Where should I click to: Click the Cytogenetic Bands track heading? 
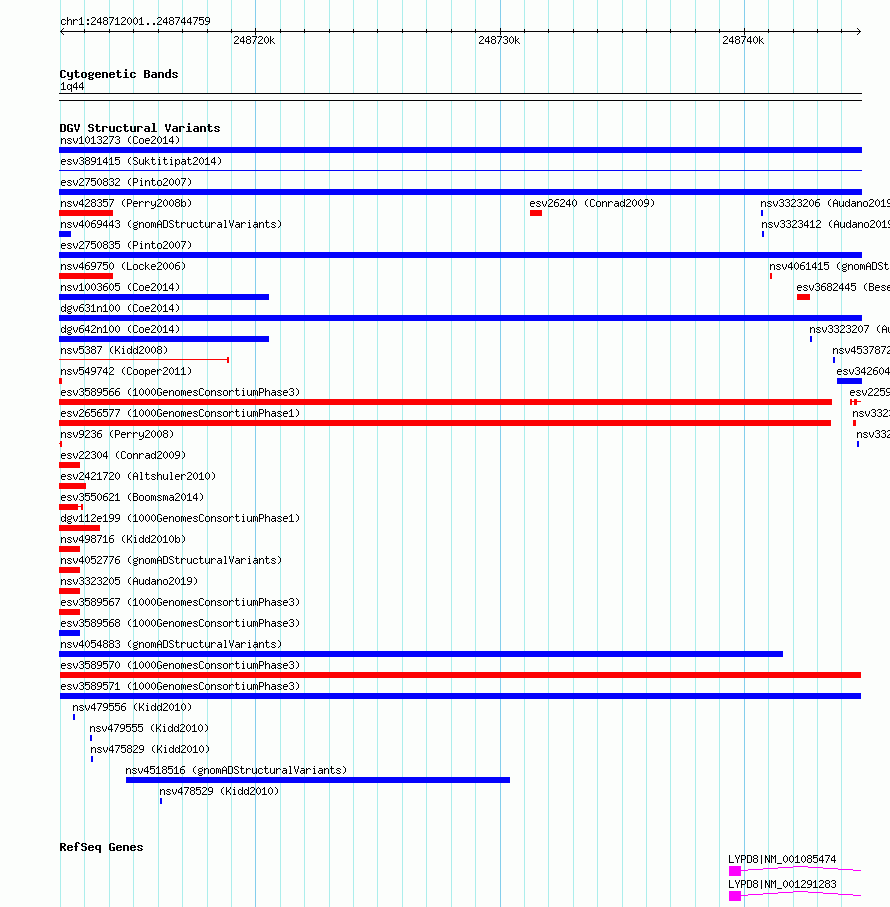tap(119, 74)
